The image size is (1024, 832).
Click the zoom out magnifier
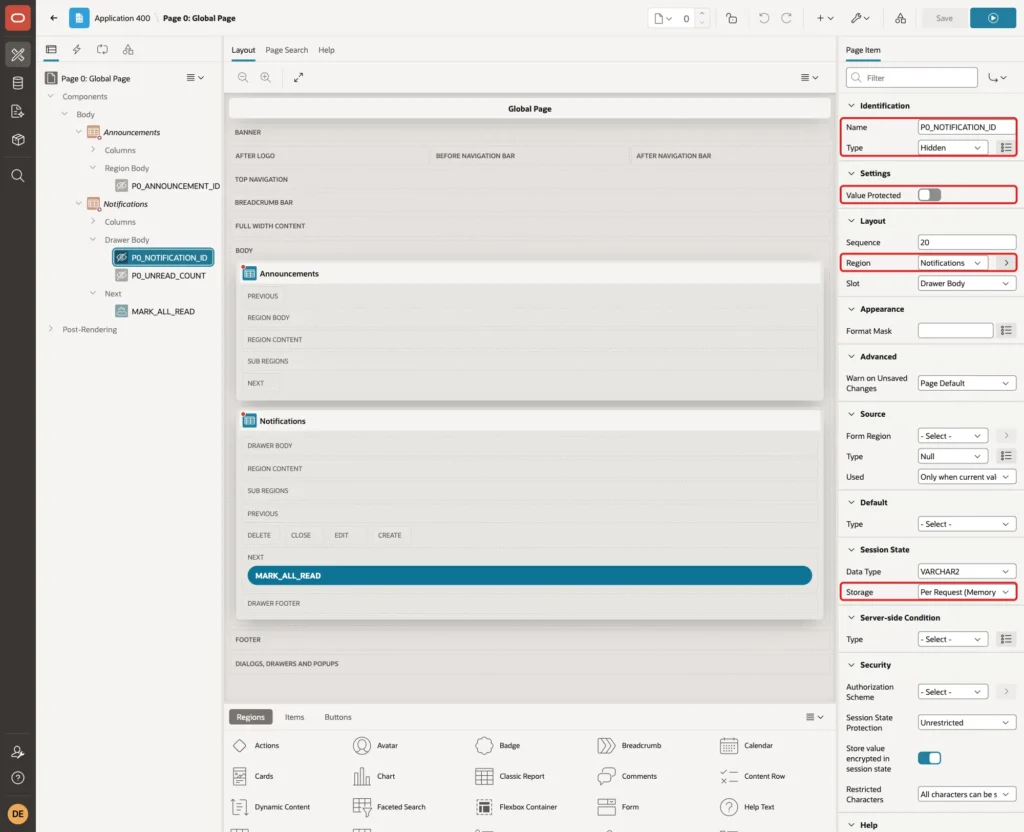coord(243,78)
